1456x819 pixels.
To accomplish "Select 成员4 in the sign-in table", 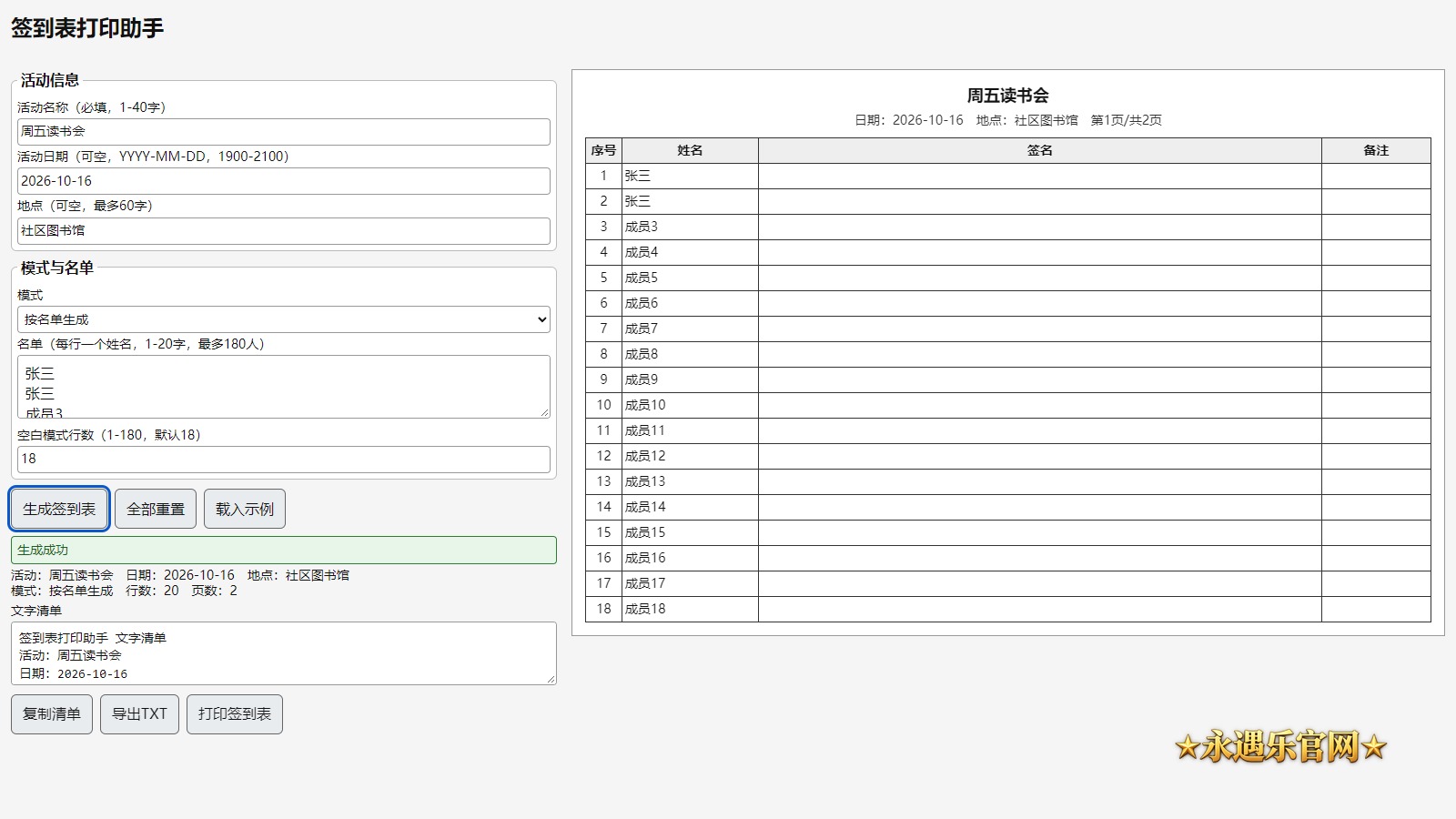I will click(x=690, y=253).
